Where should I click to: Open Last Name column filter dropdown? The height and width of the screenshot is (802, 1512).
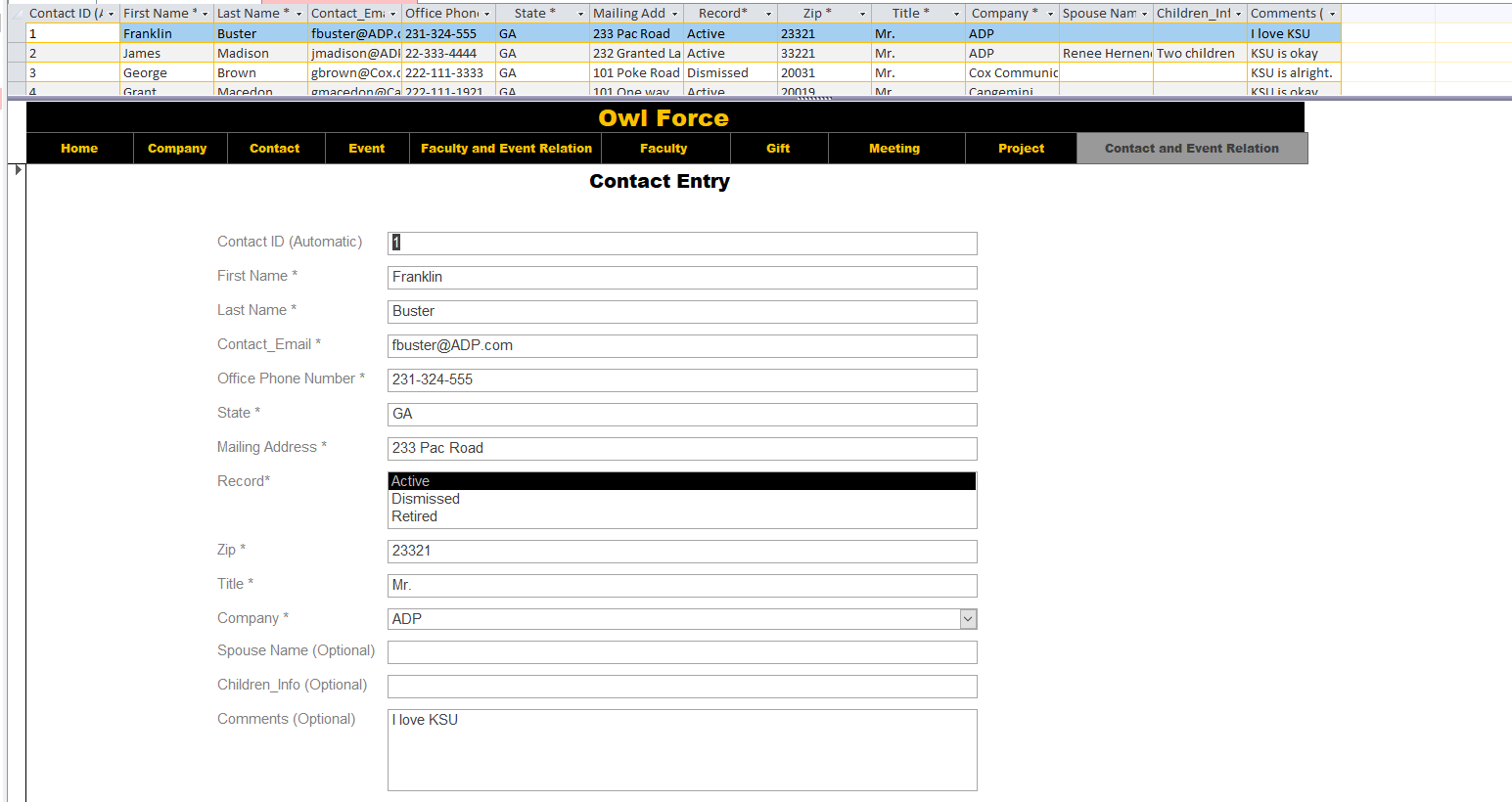298,14
